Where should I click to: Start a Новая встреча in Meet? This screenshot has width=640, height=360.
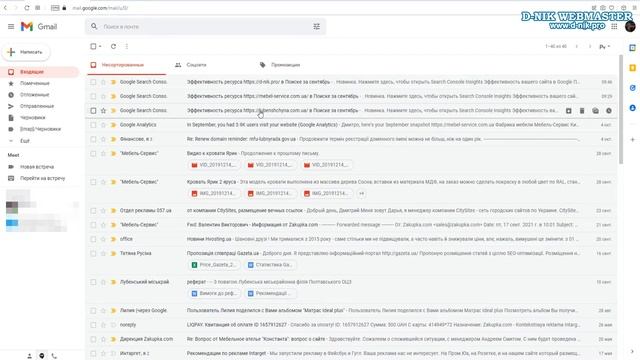tap(37, 167)
